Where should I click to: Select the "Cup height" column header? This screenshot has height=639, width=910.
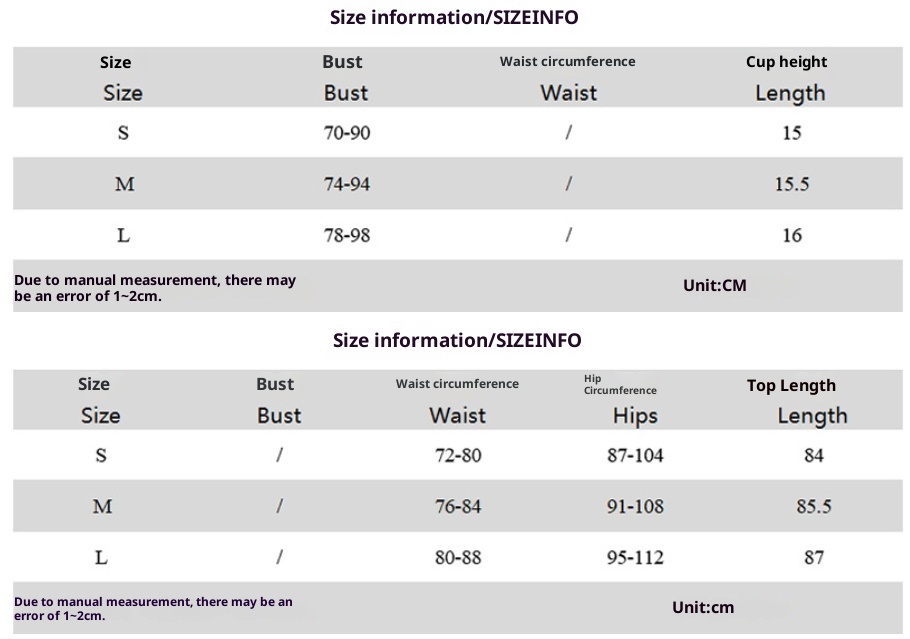787,62
